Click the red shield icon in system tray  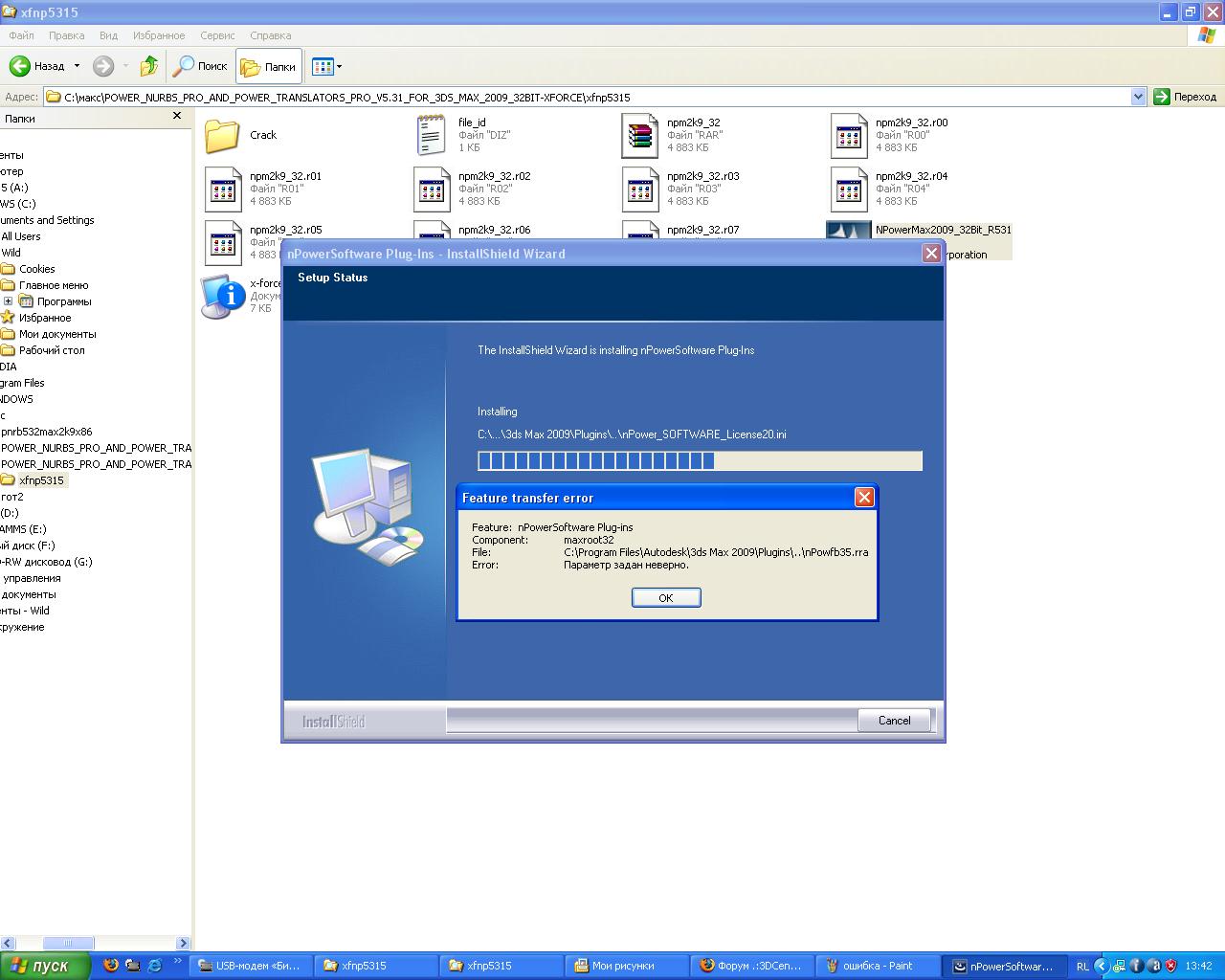1169,967
